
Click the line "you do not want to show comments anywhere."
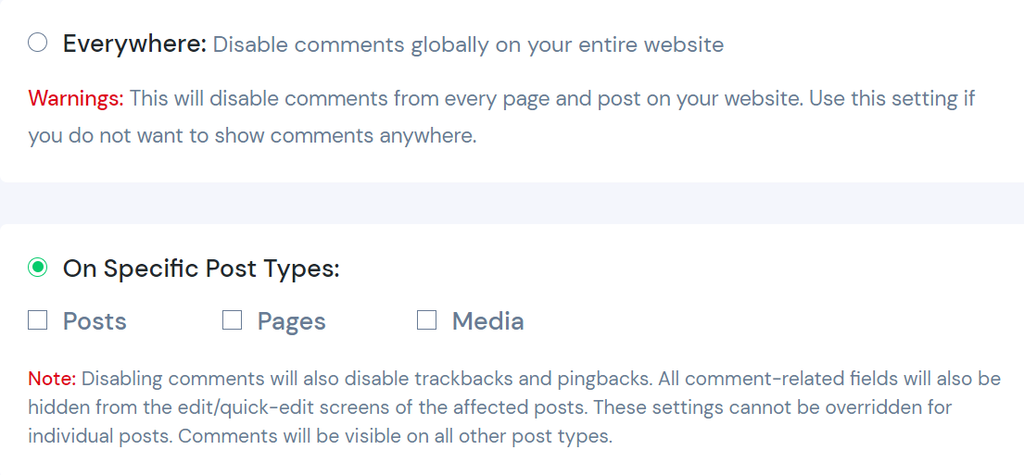252,136
